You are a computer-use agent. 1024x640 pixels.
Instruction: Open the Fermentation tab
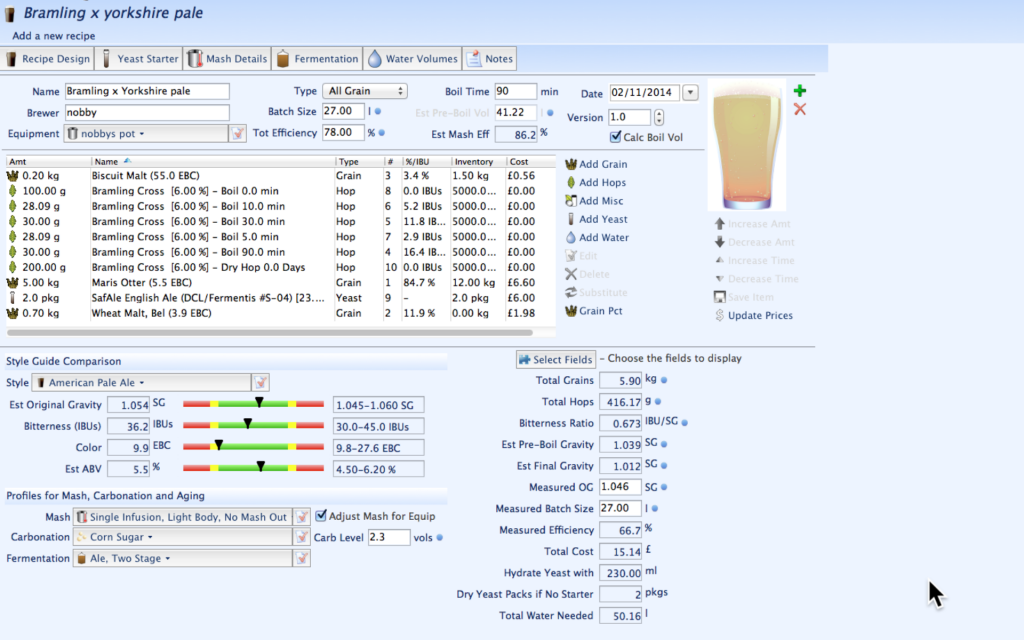click(317, 59)
